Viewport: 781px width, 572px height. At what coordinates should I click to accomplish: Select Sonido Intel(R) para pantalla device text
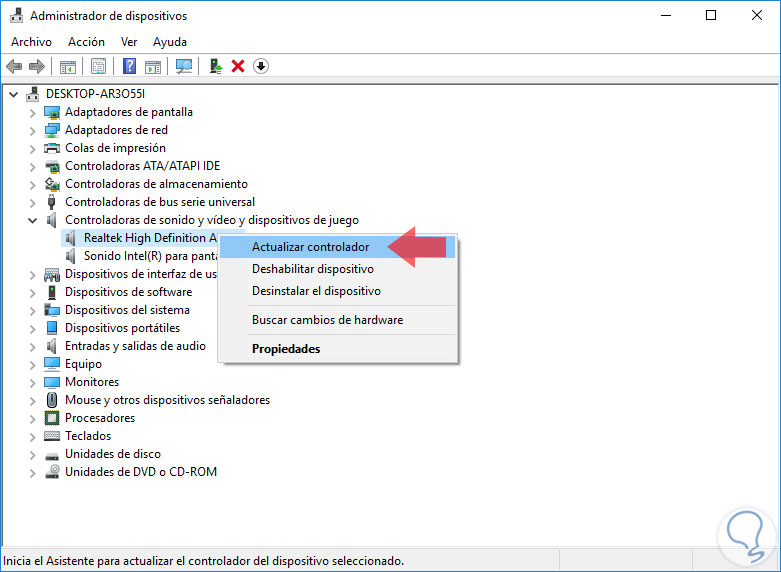tap(150, 256)
